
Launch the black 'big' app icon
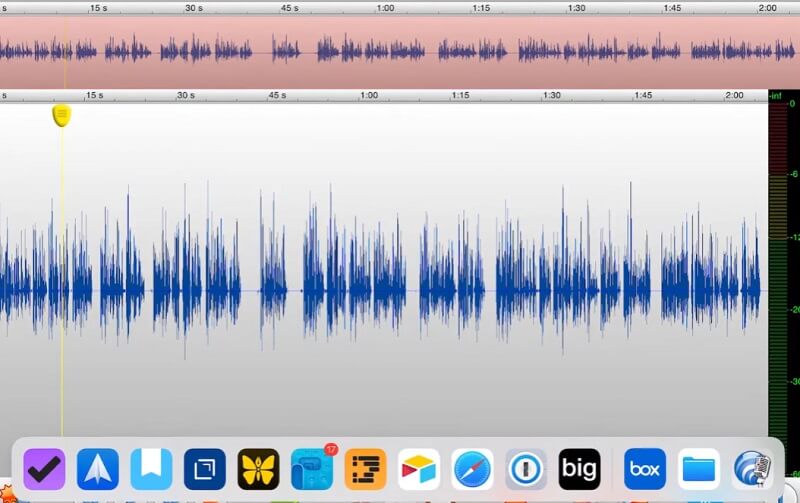tap(580, 469)
